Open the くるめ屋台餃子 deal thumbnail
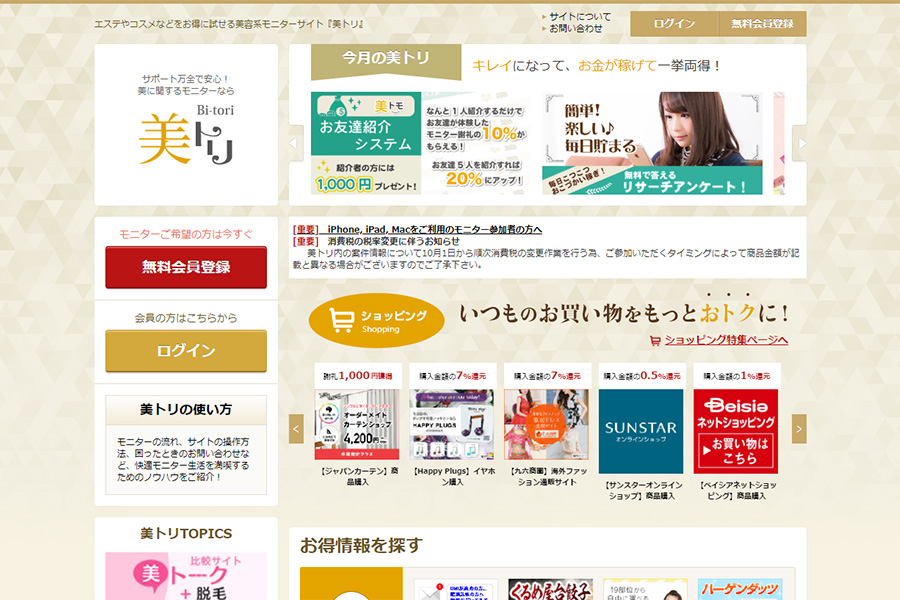This screenshot has width=900, height=600. (x=550, y=590)
